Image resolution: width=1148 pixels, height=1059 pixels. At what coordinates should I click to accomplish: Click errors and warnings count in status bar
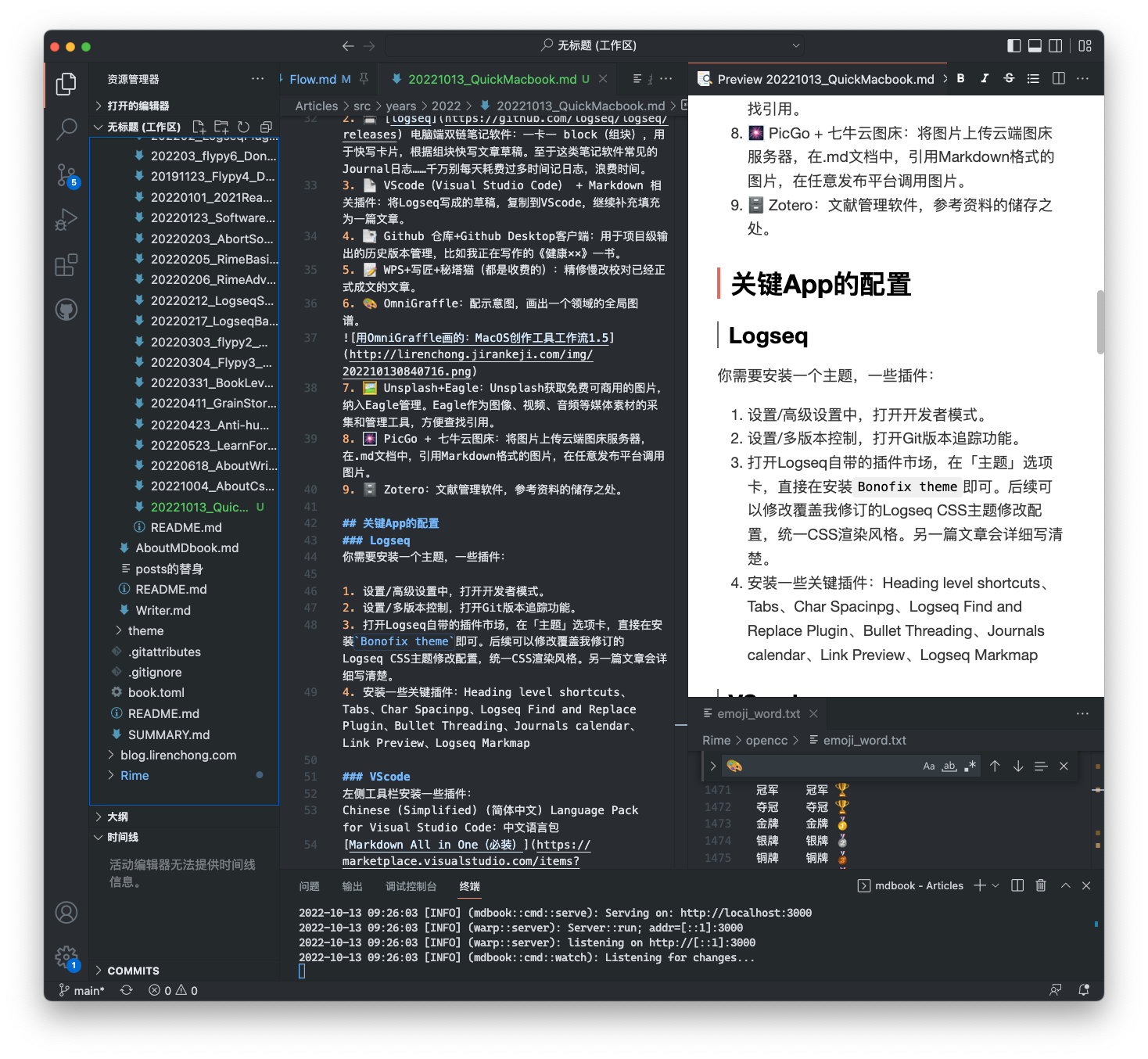click(x=173, y=990)
